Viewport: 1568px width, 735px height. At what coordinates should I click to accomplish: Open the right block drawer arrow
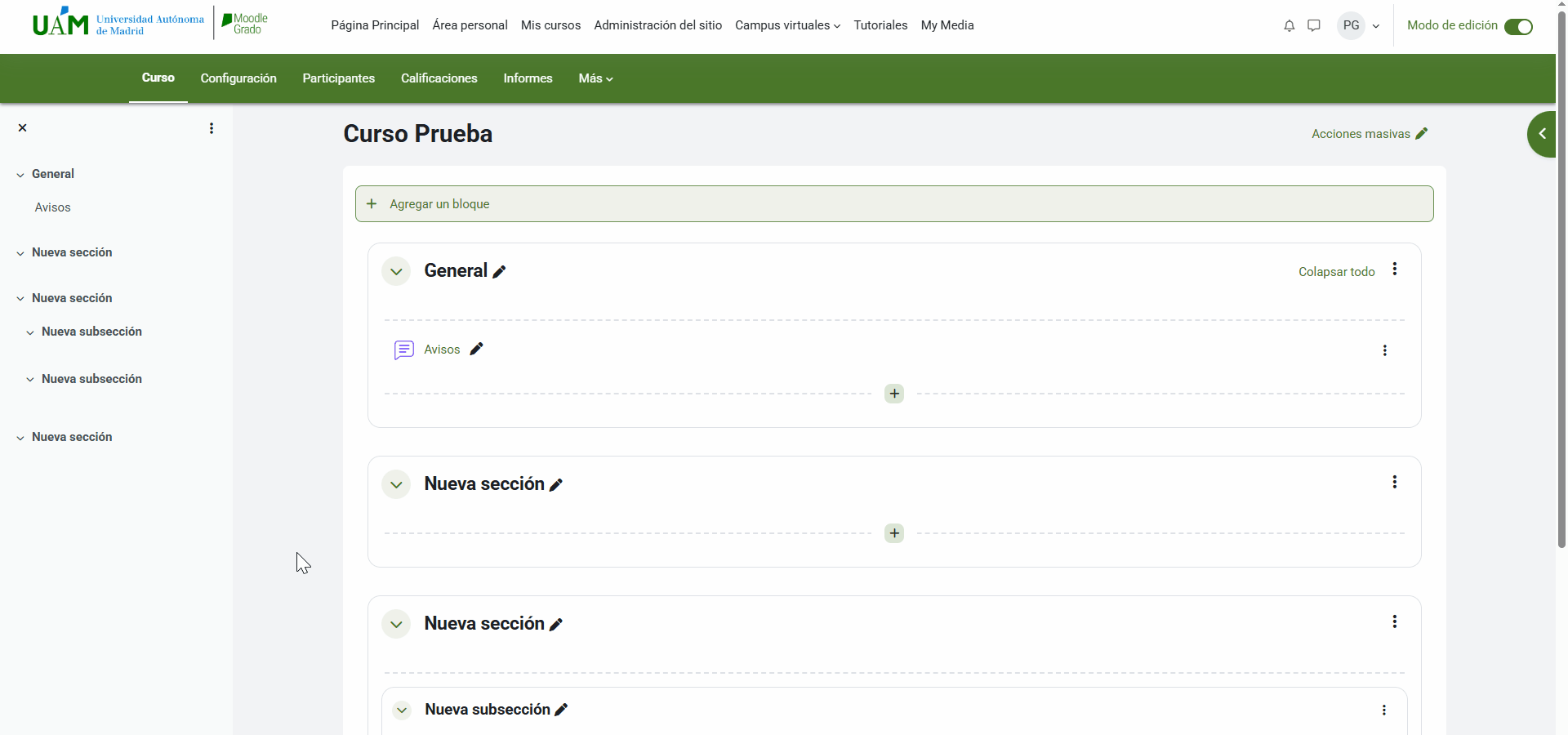coord(1542,134)
